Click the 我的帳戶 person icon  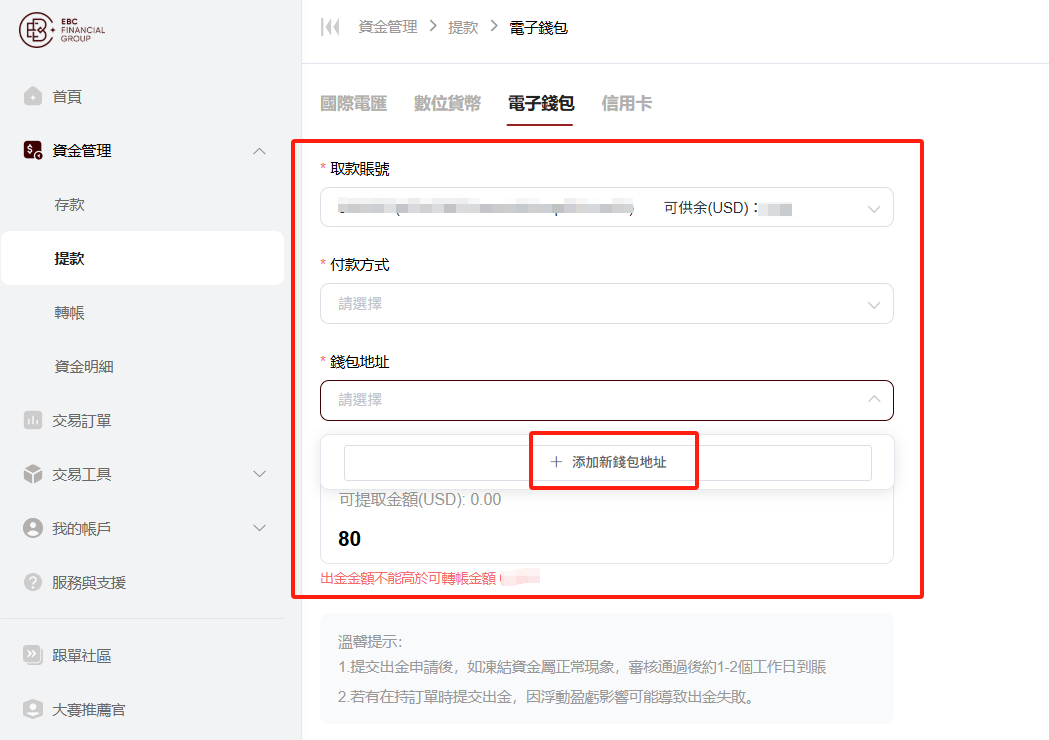pos(33,528)
